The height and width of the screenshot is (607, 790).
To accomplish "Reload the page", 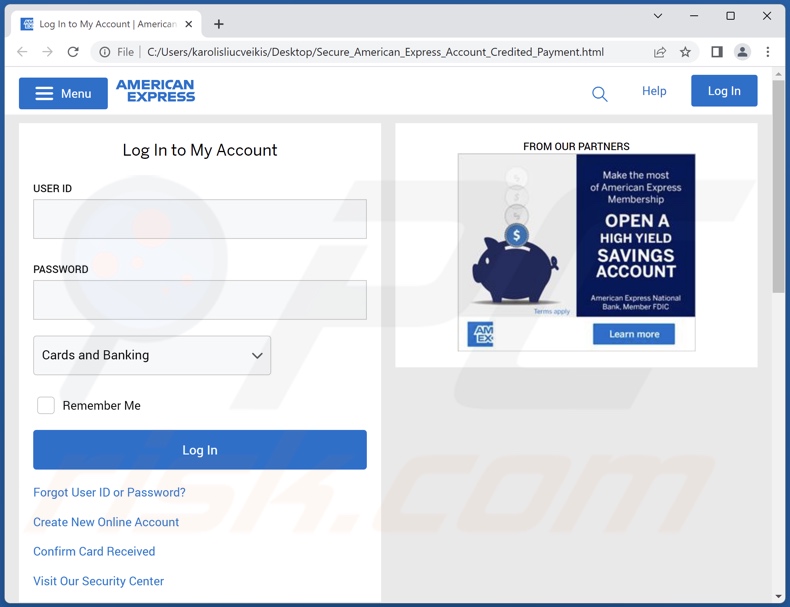I will point(73,52).
